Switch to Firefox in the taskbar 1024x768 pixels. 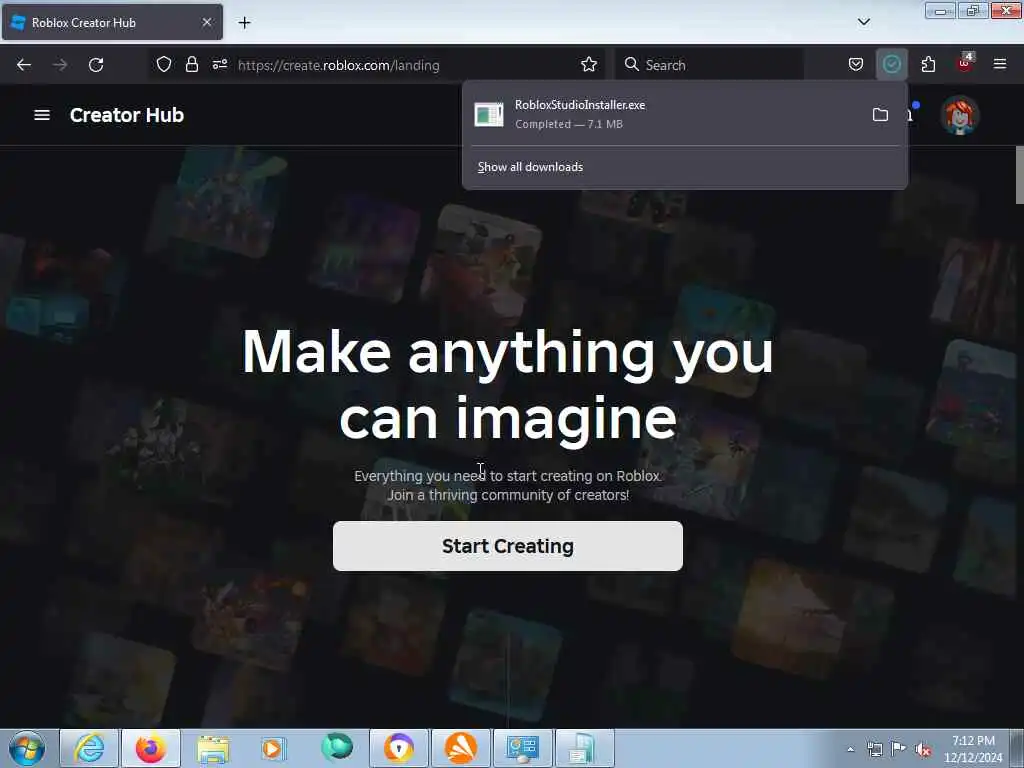[150, 748]
